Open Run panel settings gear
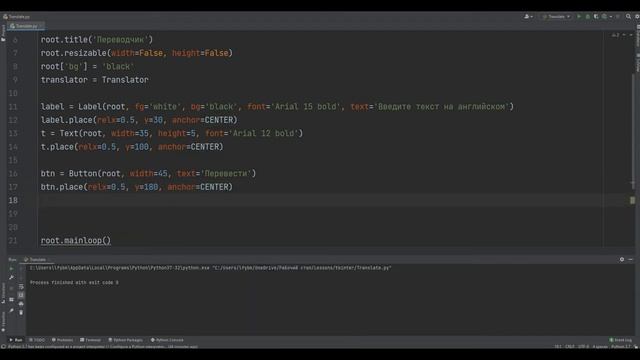This screenshot has height=360, width=640. (x=622, y=260)
